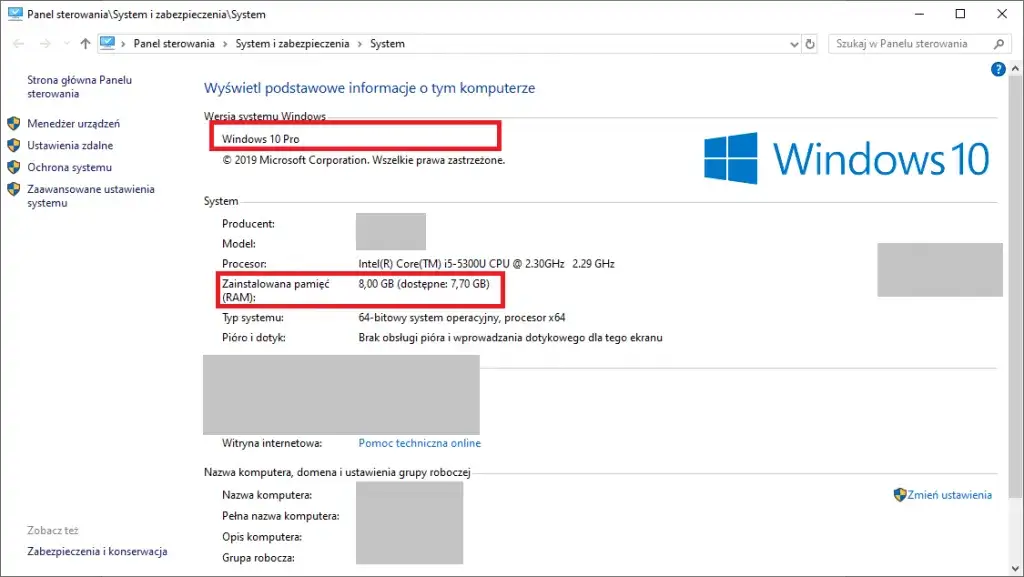Click the back navigation arrow
This screenshot has width=1024, height=577.
click(x=18, y=43)
